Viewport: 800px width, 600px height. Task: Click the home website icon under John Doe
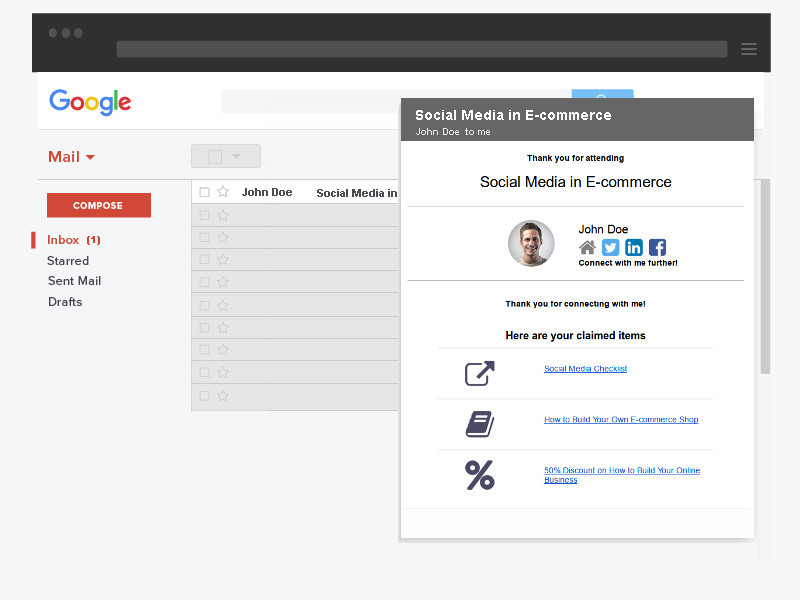(x=587, y=247)
